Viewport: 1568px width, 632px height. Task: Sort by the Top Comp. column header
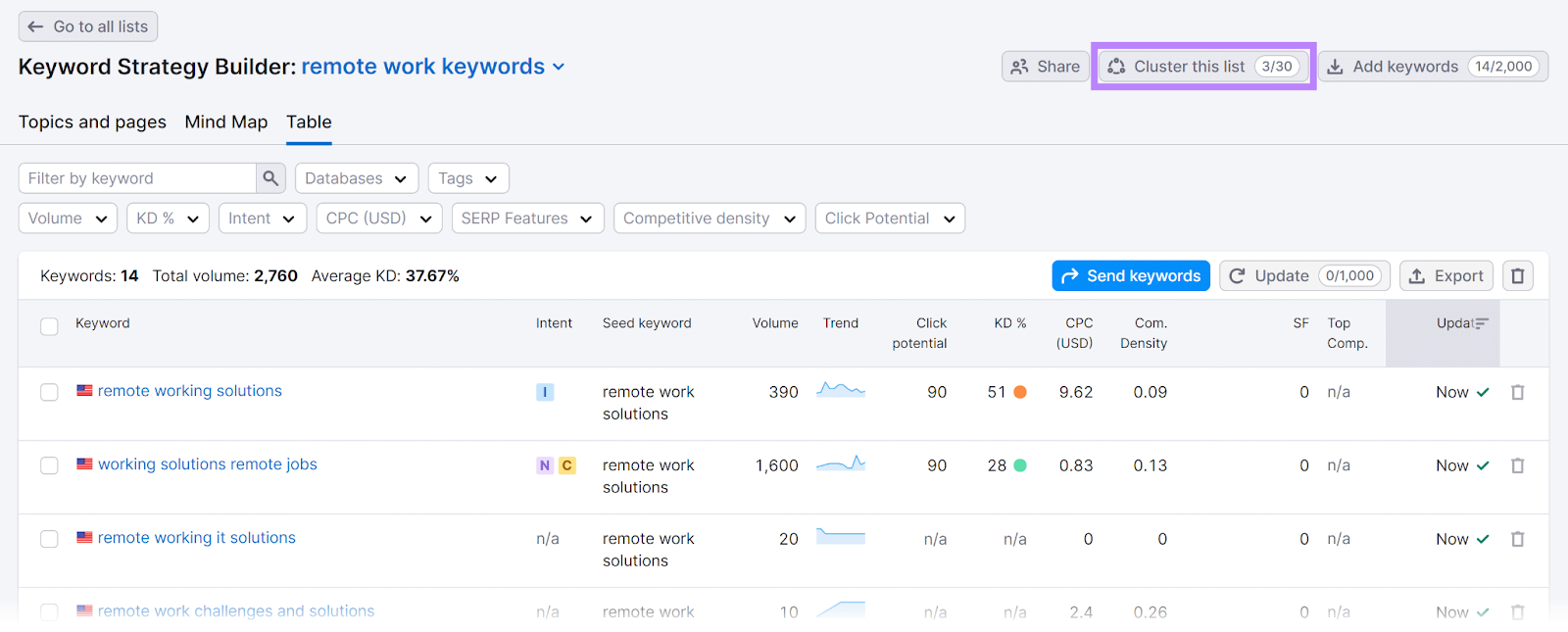[1347, 333]
